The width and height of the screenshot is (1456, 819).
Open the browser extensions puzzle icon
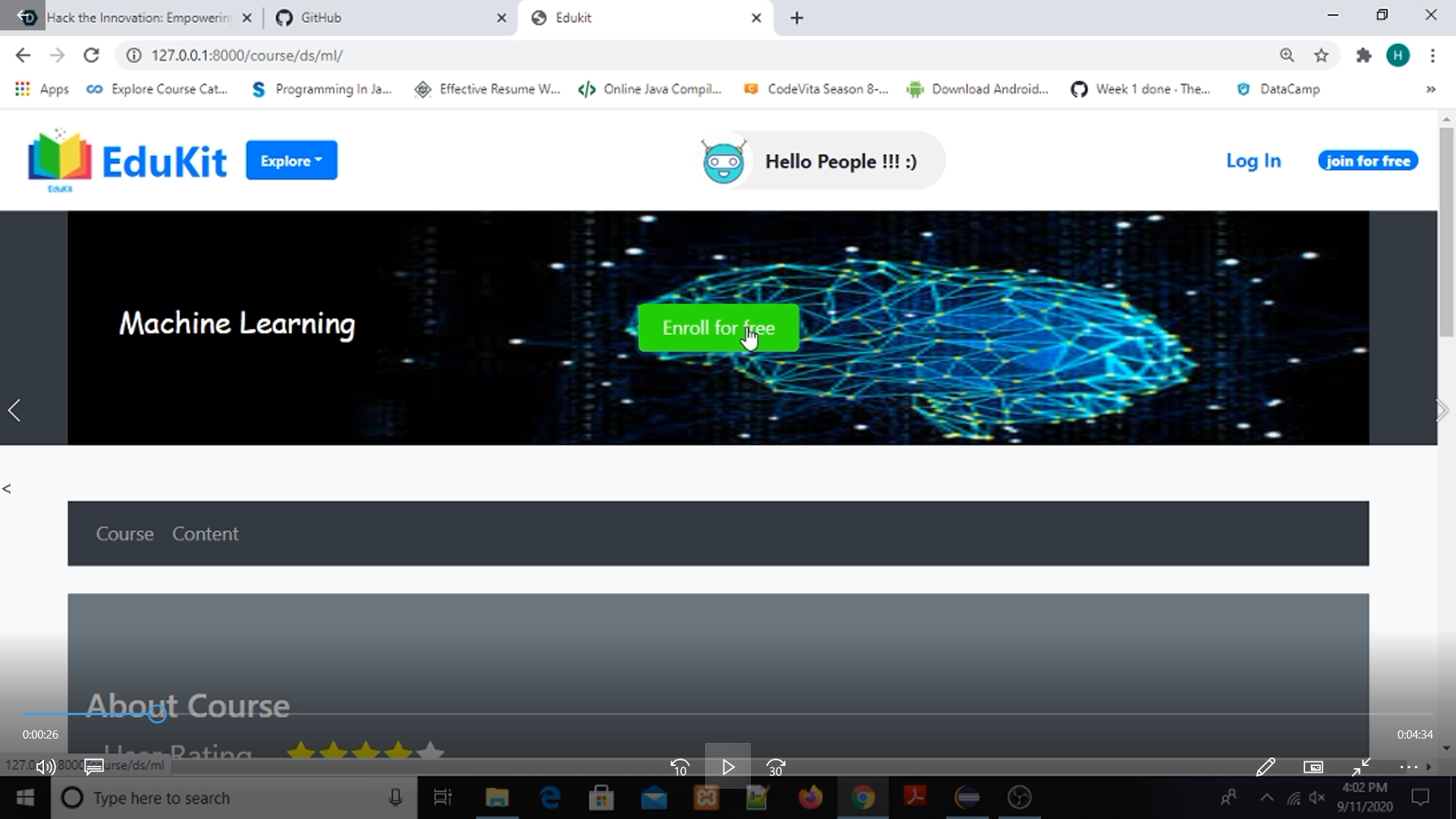1363,55
